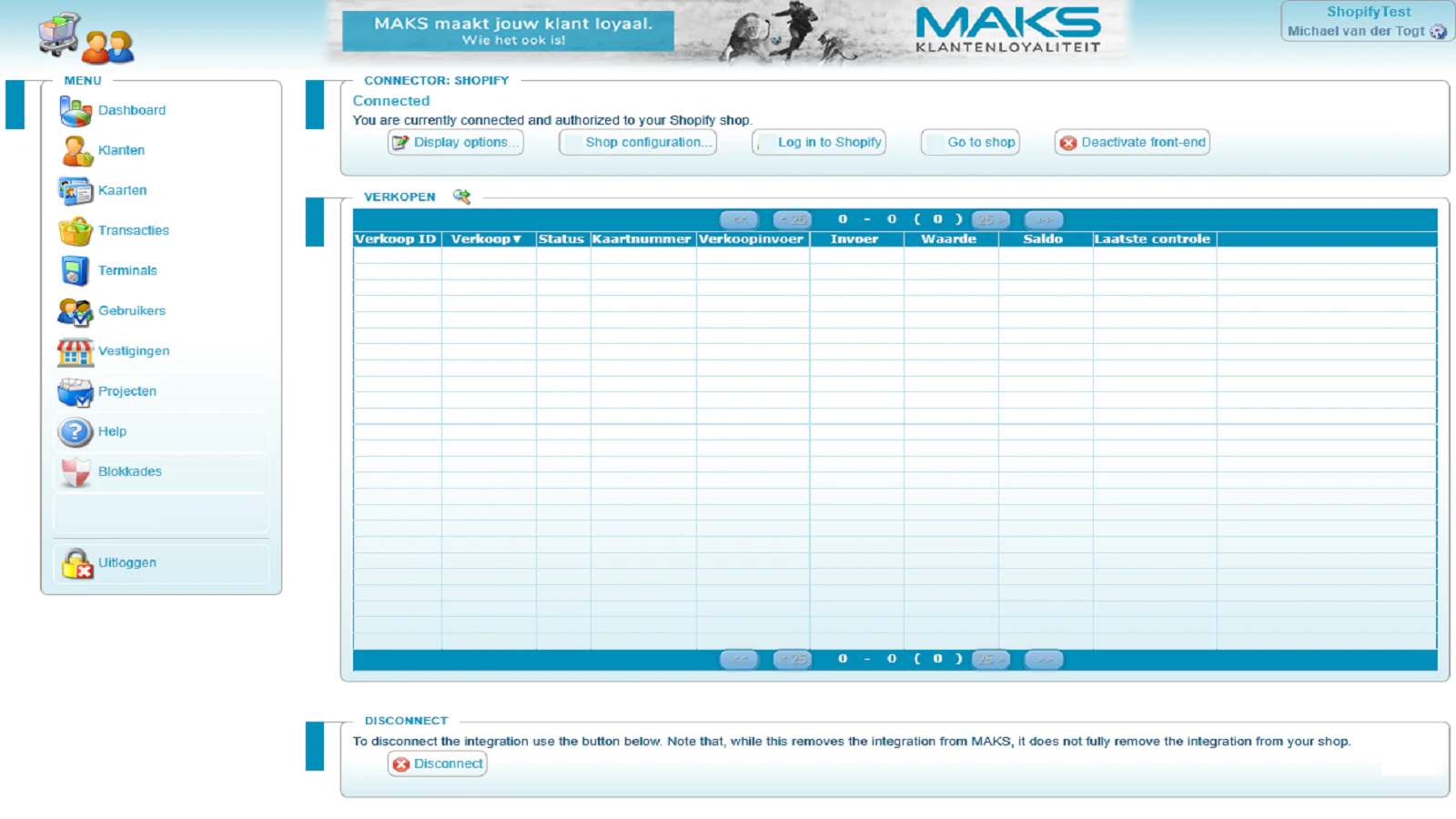Select Terminals in the sidebar menu
1456x819 pixels.
(x=127, y=270)
